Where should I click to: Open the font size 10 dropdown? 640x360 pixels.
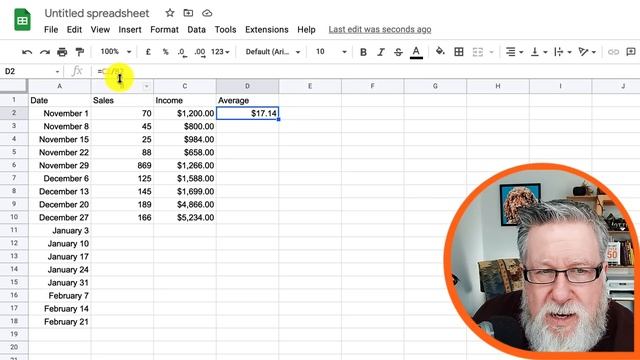coord(331,52)
